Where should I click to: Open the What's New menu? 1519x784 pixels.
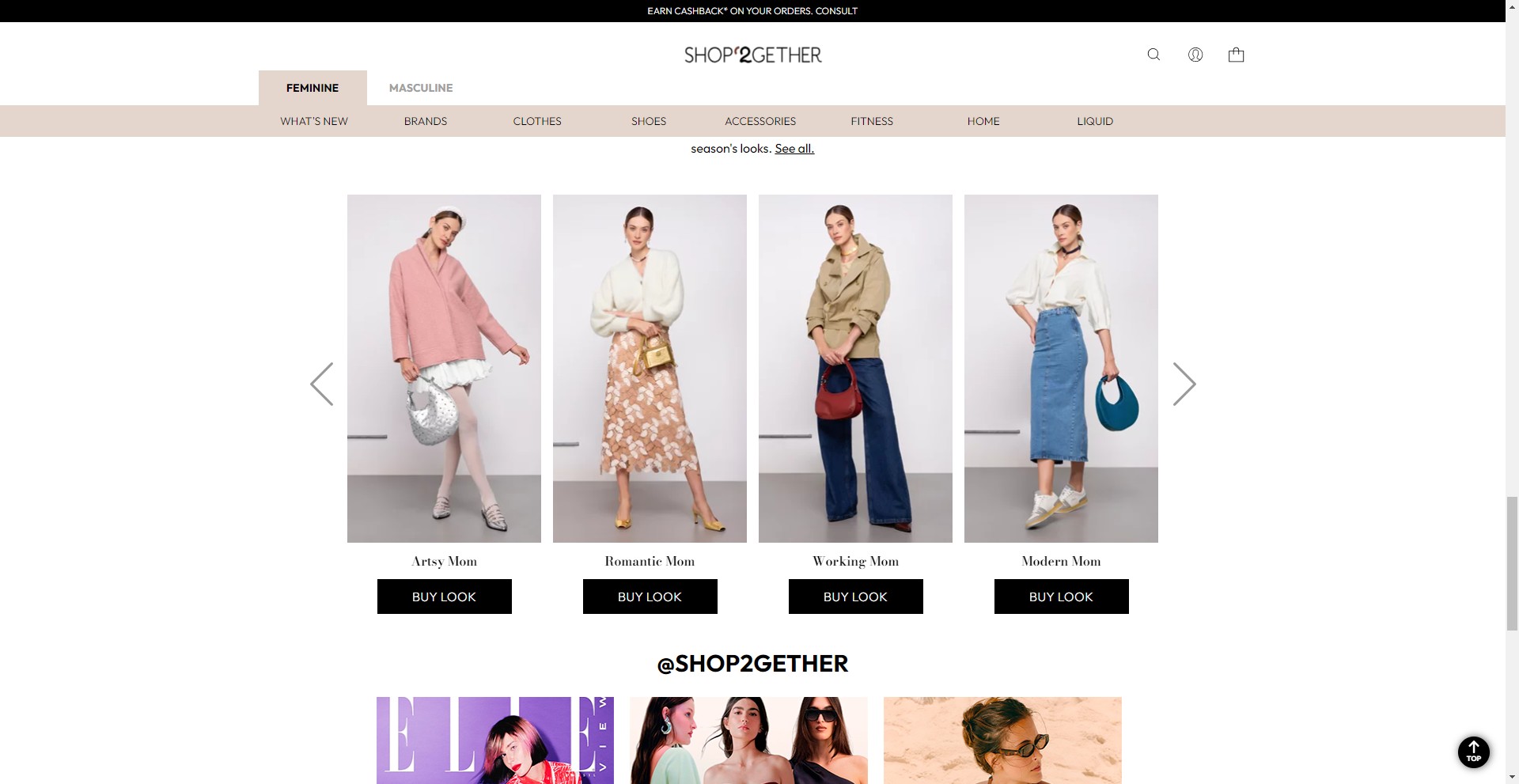point(314,121)
